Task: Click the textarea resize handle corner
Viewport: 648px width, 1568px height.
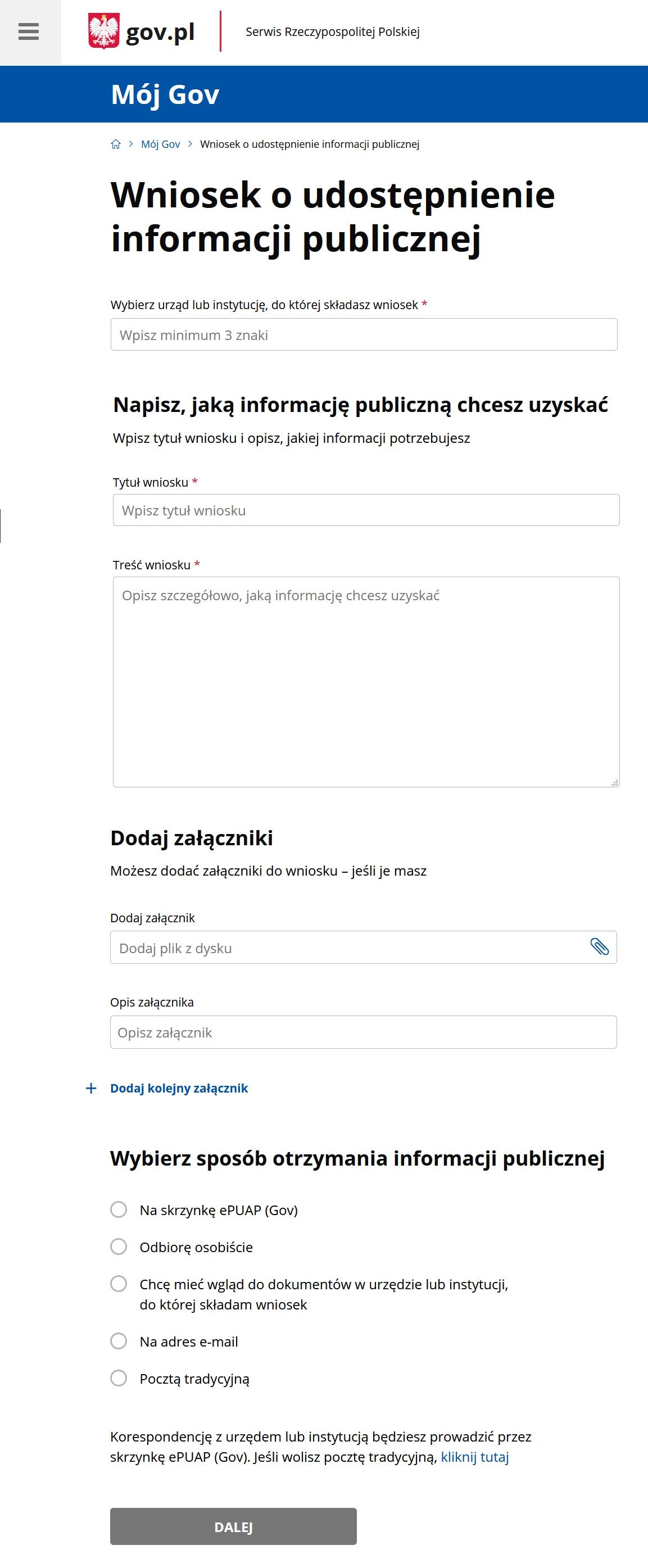Action: (614, 781)
